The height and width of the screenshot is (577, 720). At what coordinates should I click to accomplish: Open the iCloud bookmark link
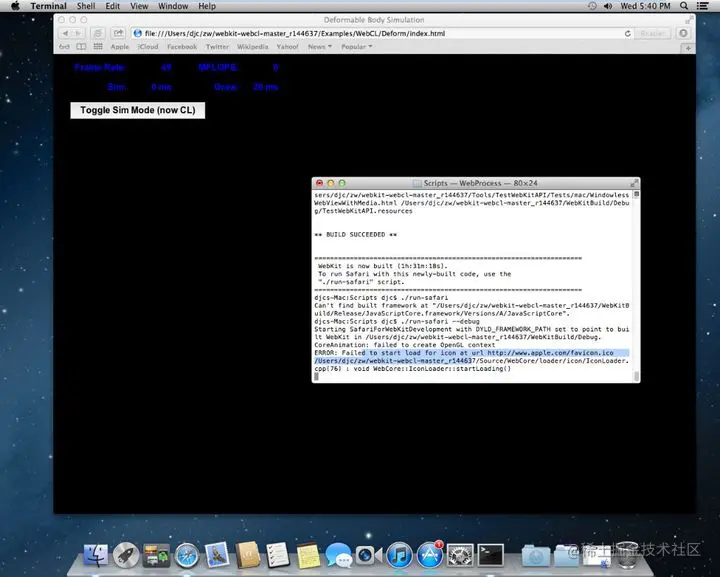click(x=148, y=47)
